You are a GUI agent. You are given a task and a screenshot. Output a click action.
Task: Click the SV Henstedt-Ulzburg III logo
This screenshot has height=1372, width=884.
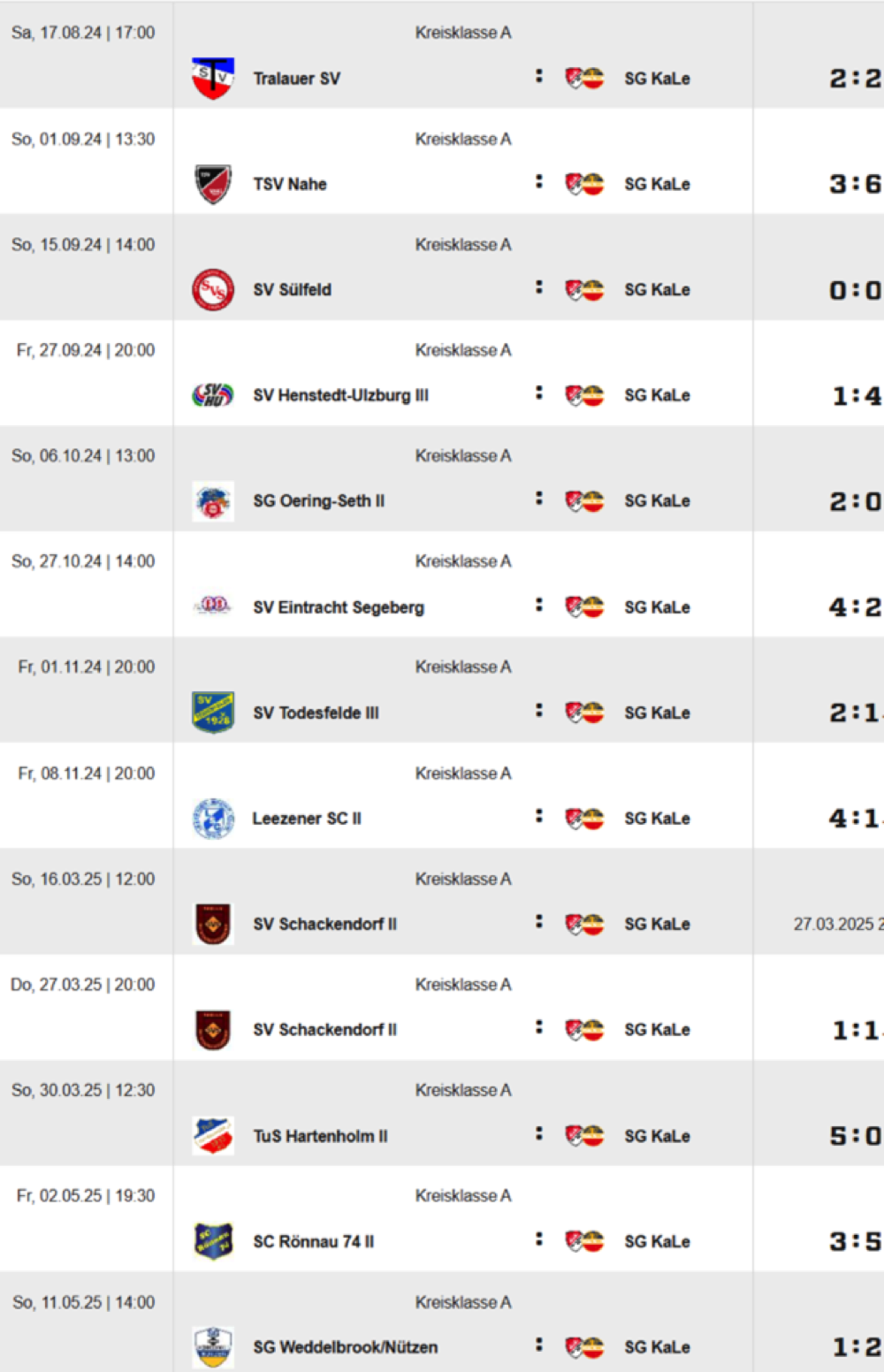[213, 395]
